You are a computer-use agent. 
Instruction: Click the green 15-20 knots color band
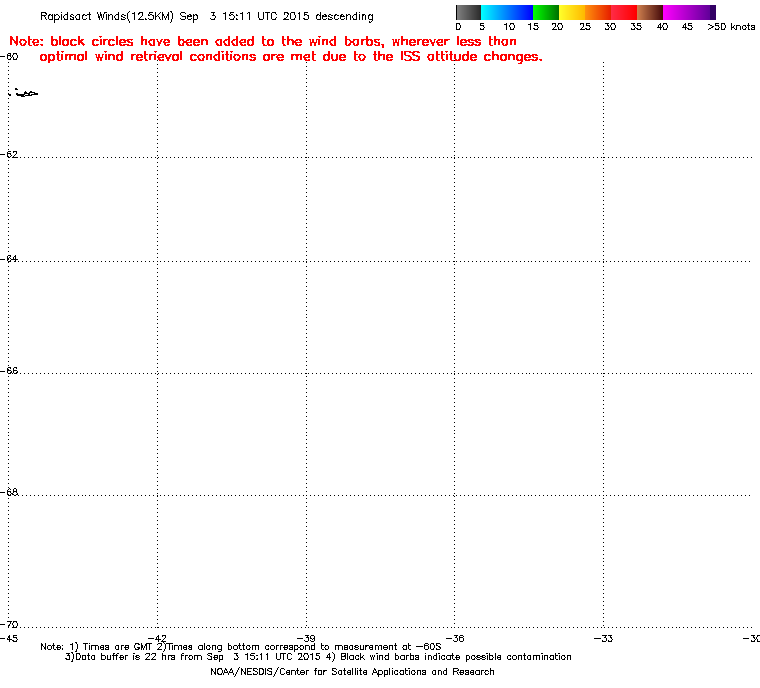pos(546,12)
